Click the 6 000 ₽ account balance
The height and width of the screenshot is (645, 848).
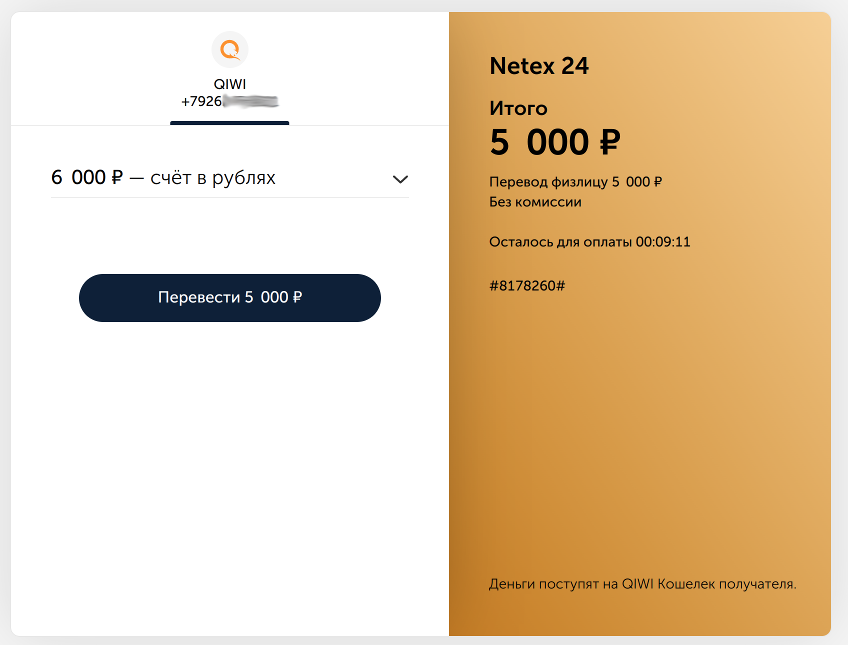[87, 178]
